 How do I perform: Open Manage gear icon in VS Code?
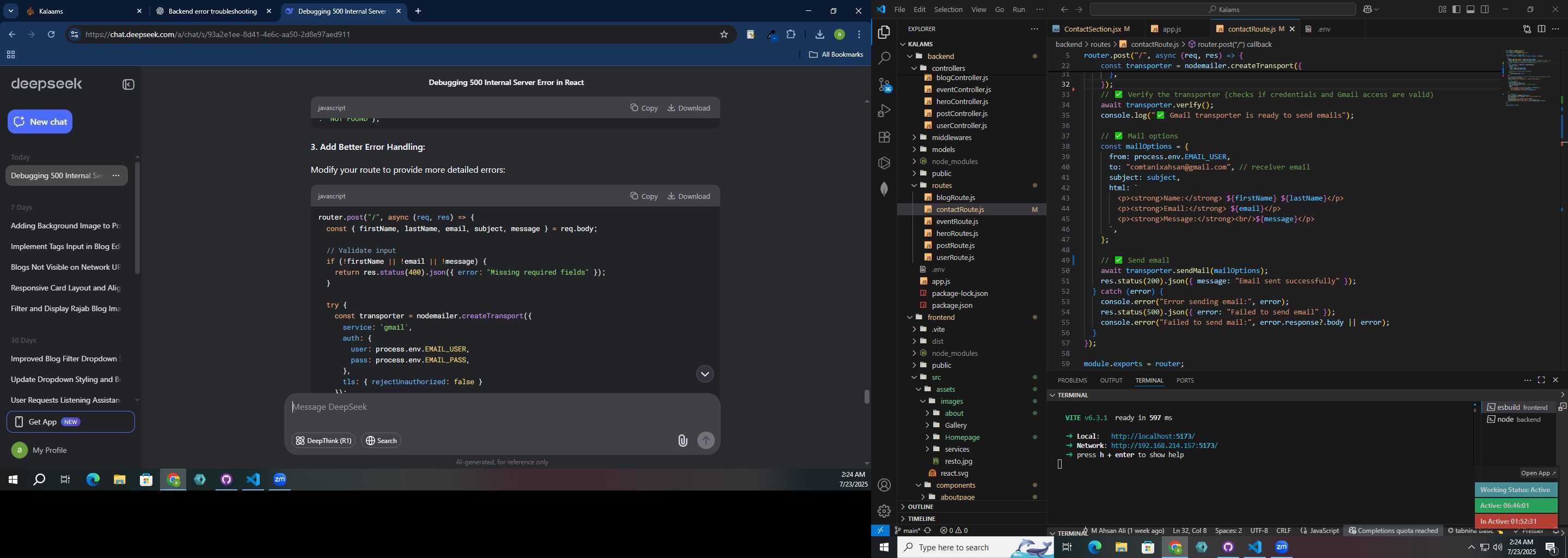tap(884, 511)
